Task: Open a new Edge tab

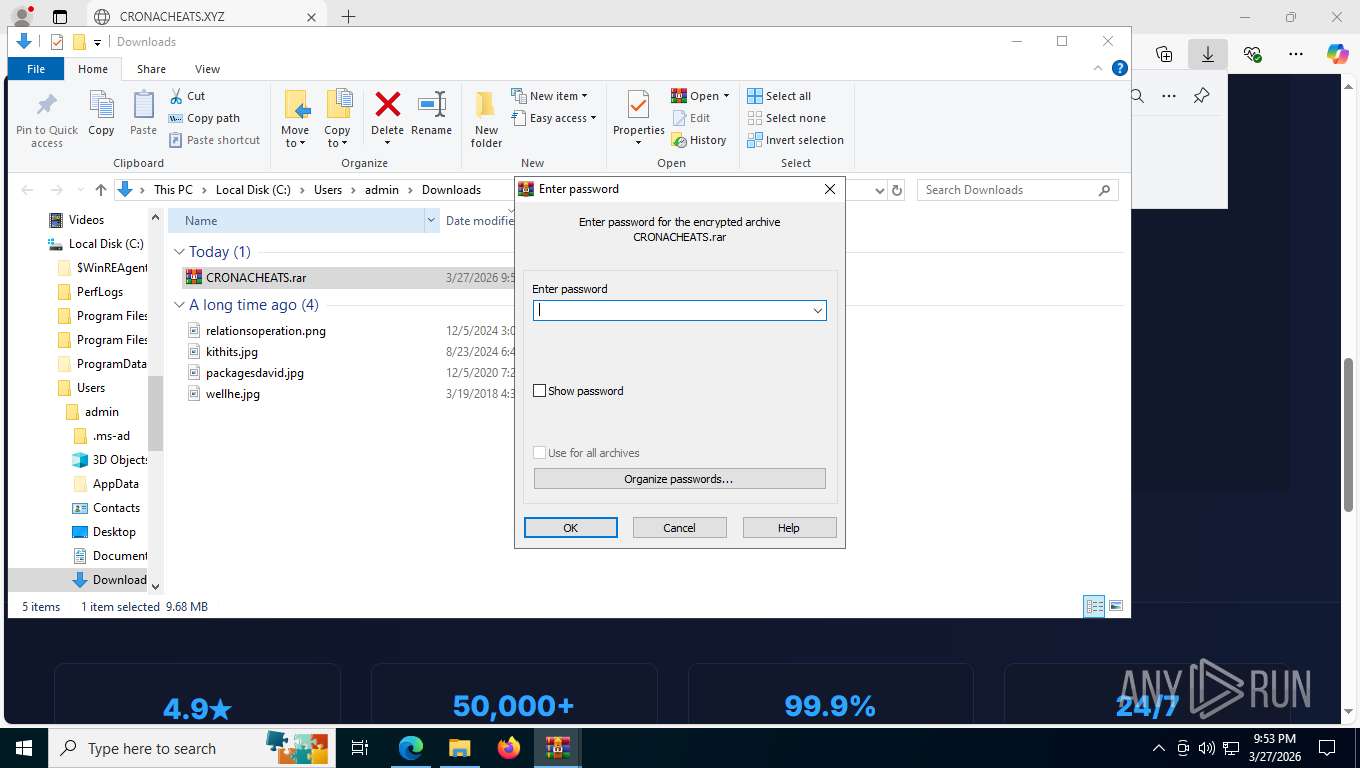Action: point(348,17)
